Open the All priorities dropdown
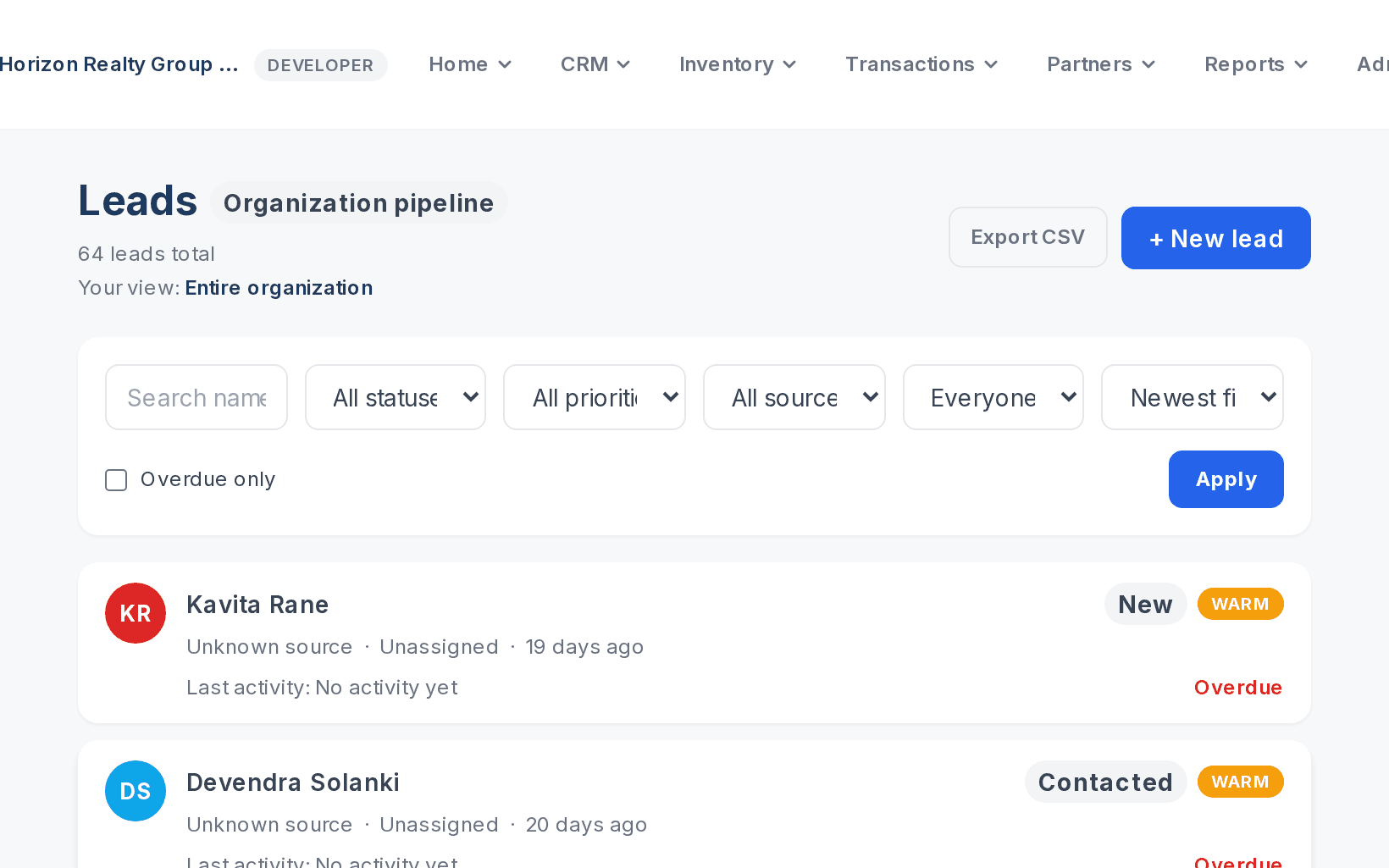Image resolution: width=1389 pixels, height=868 pixels. click(595, 397)
